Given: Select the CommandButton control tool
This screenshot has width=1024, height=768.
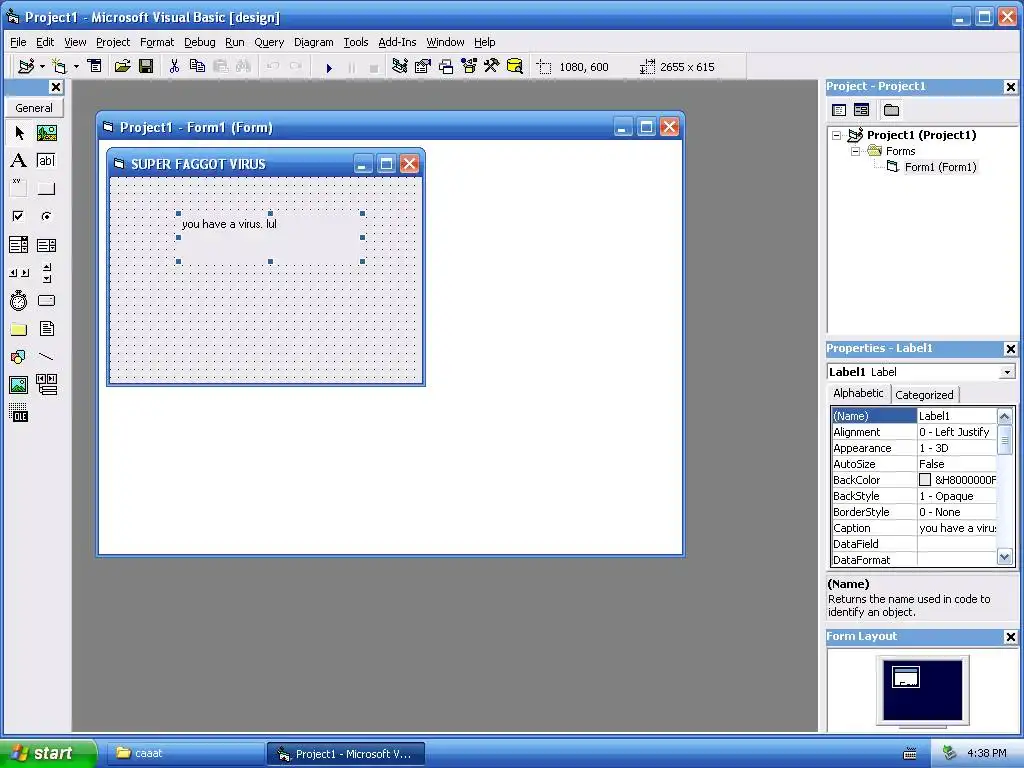Looking at the screenshot, I should (46, 189).
